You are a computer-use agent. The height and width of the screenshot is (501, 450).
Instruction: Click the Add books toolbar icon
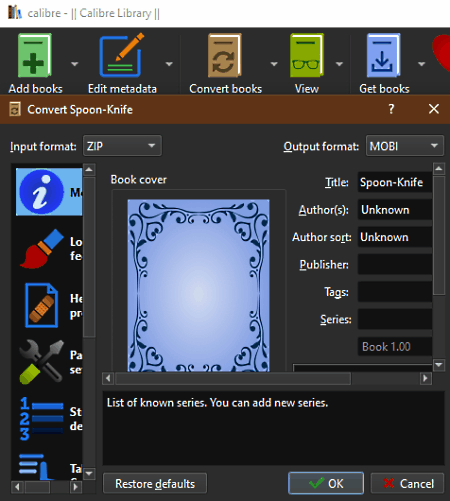[35, 55]
